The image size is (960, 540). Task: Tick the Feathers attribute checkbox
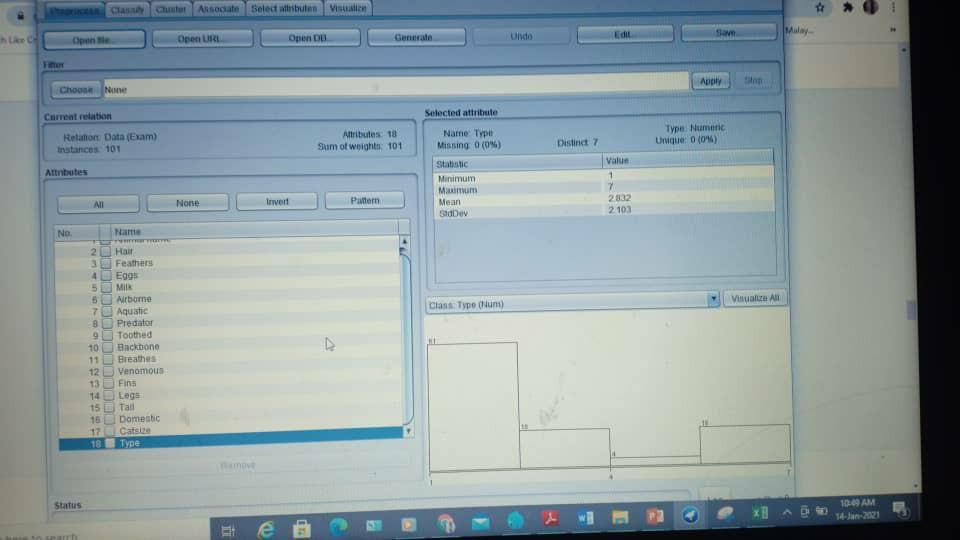[106, 263]
